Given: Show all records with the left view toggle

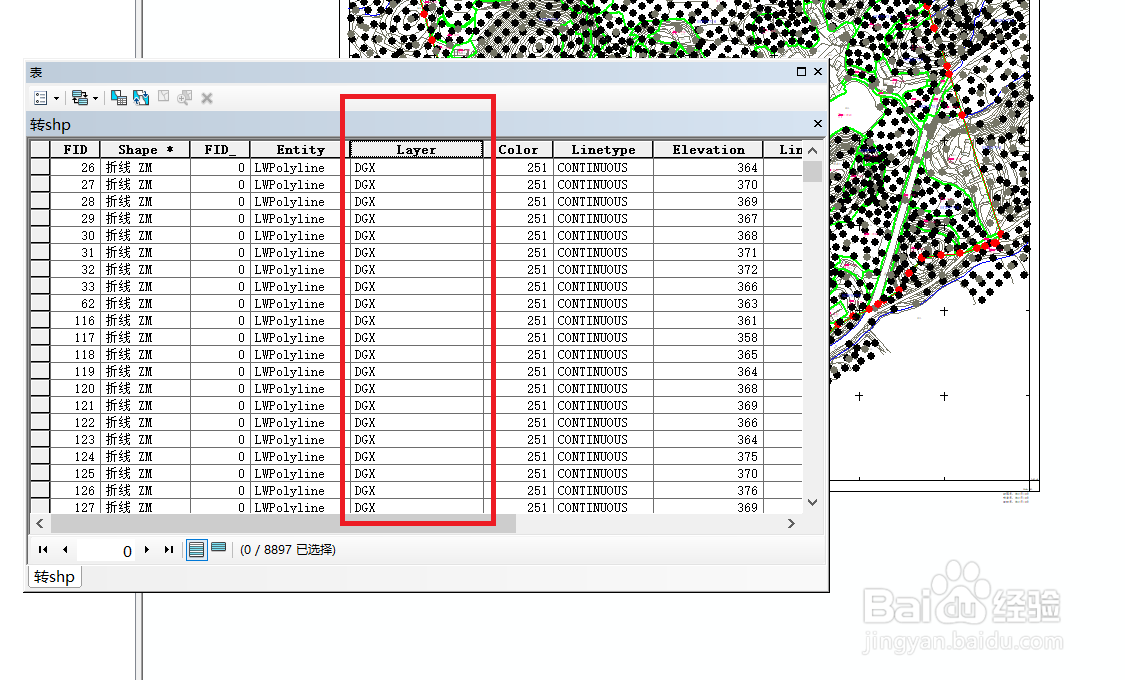Looking at the screenshot, I should coord(196,549).
